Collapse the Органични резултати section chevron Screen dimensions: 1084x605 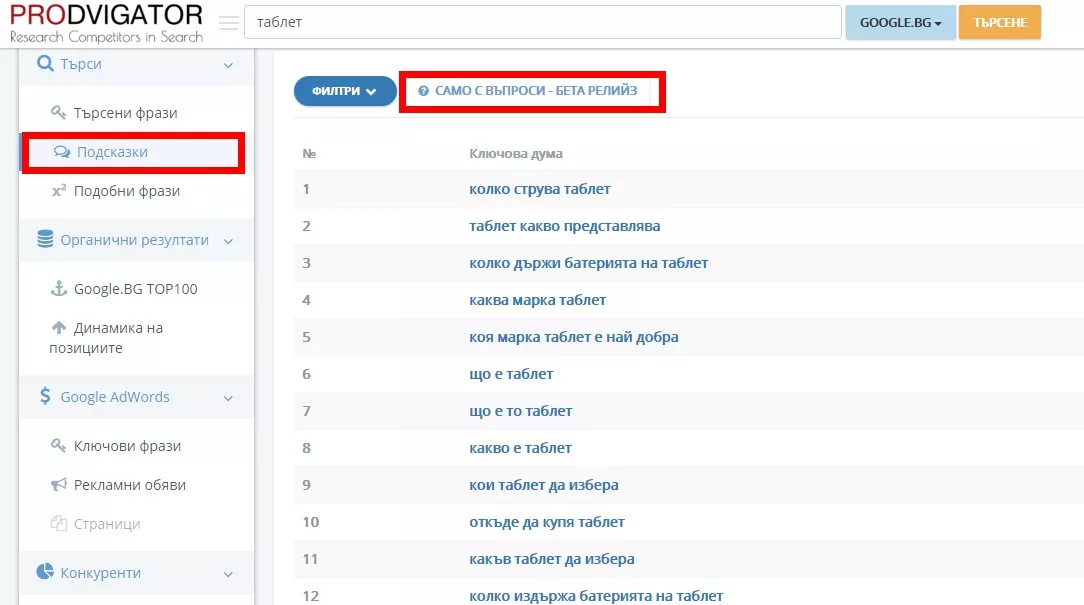[228, 241]
